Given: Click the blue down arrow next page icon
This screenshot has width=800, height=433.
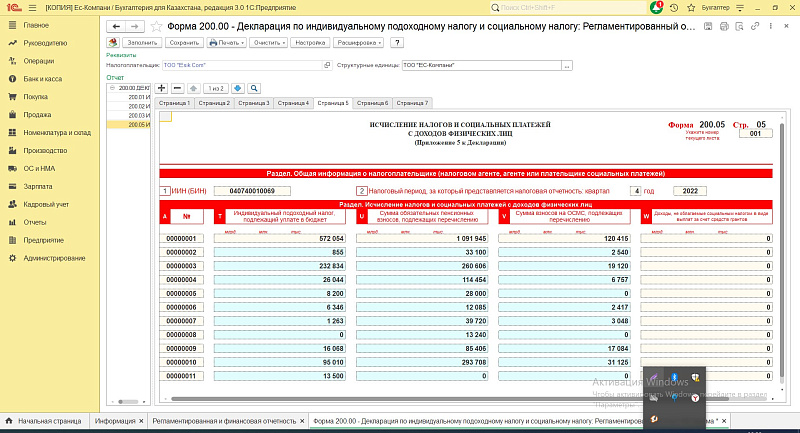Looking at the screenshot, I should [x=238, y=88].
